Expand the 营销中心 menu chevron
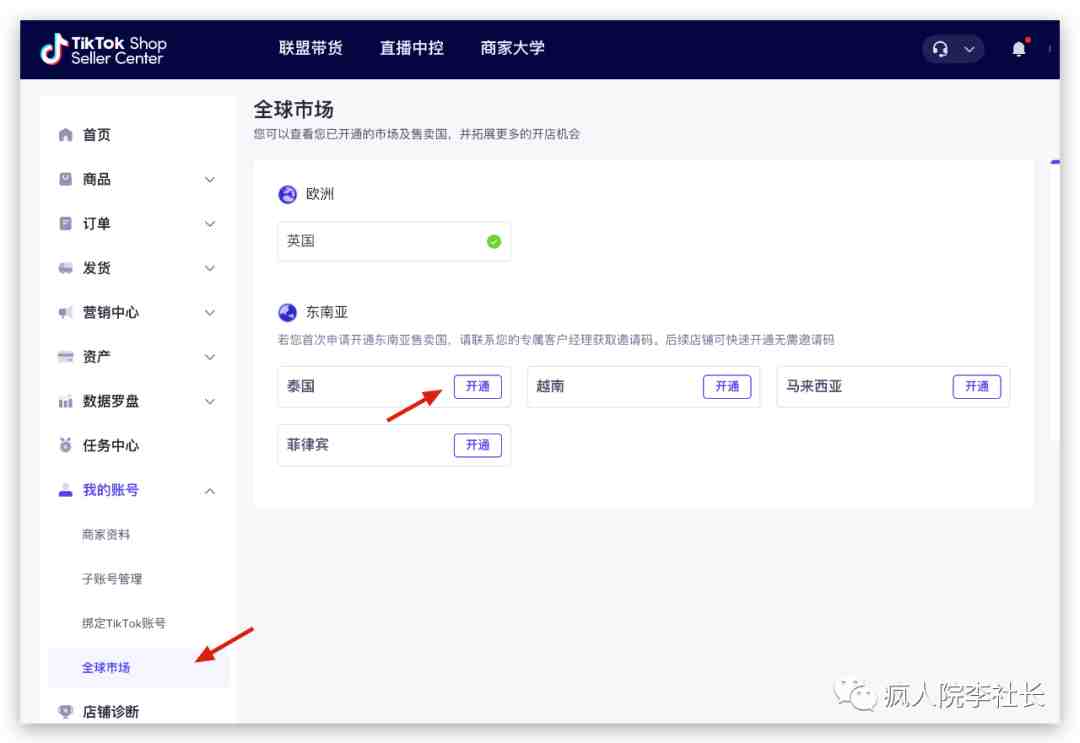The width and height of the screenshot is (1080, 743). tap(210, 313)
